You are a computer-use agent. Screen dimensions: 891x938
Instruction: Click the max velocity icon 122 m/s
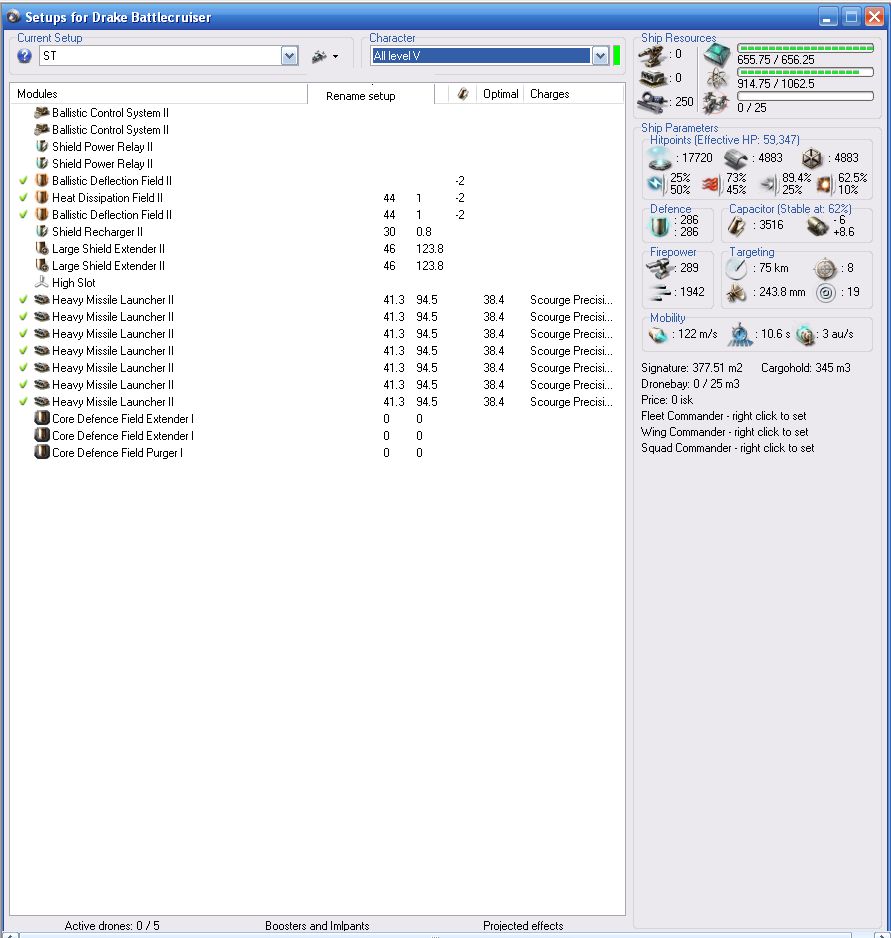658,334
